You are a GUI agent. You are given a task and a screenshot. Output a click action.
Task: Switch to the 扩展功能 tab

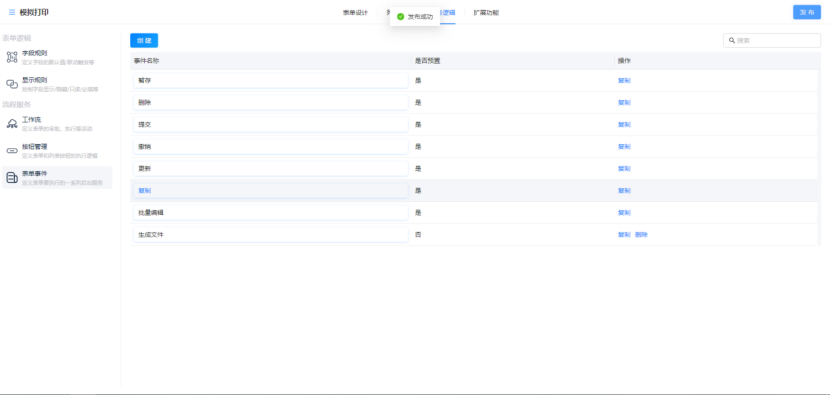pos(486,13)
